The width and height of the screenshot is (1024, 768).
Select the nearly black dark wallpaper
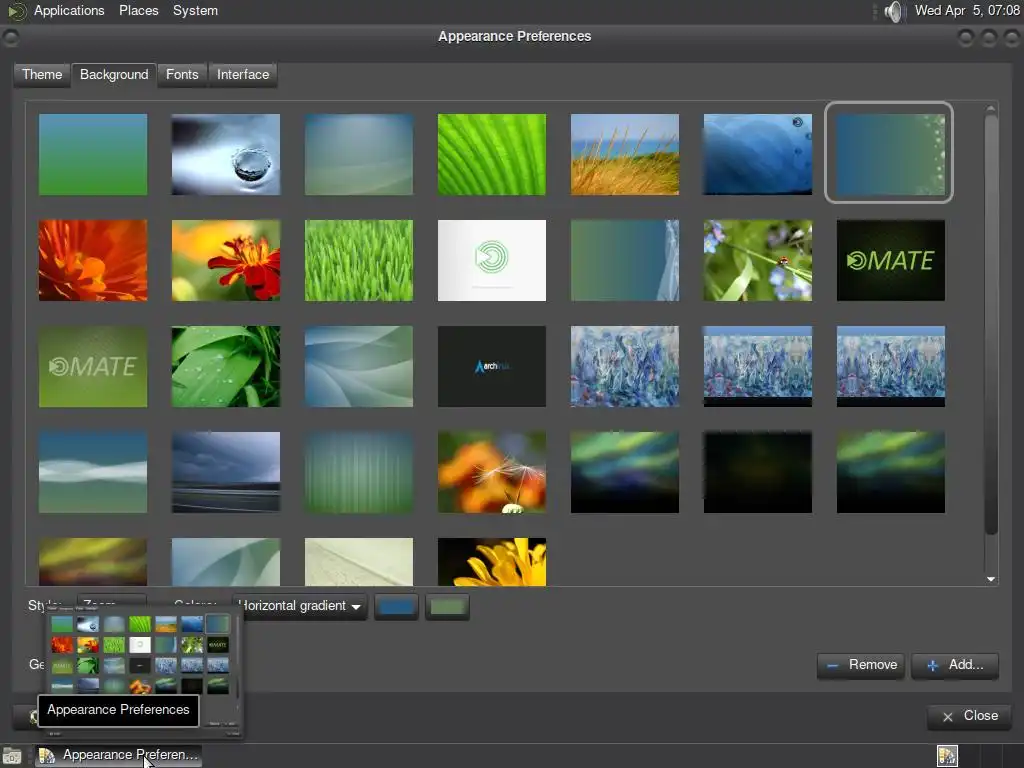(758, 472)
